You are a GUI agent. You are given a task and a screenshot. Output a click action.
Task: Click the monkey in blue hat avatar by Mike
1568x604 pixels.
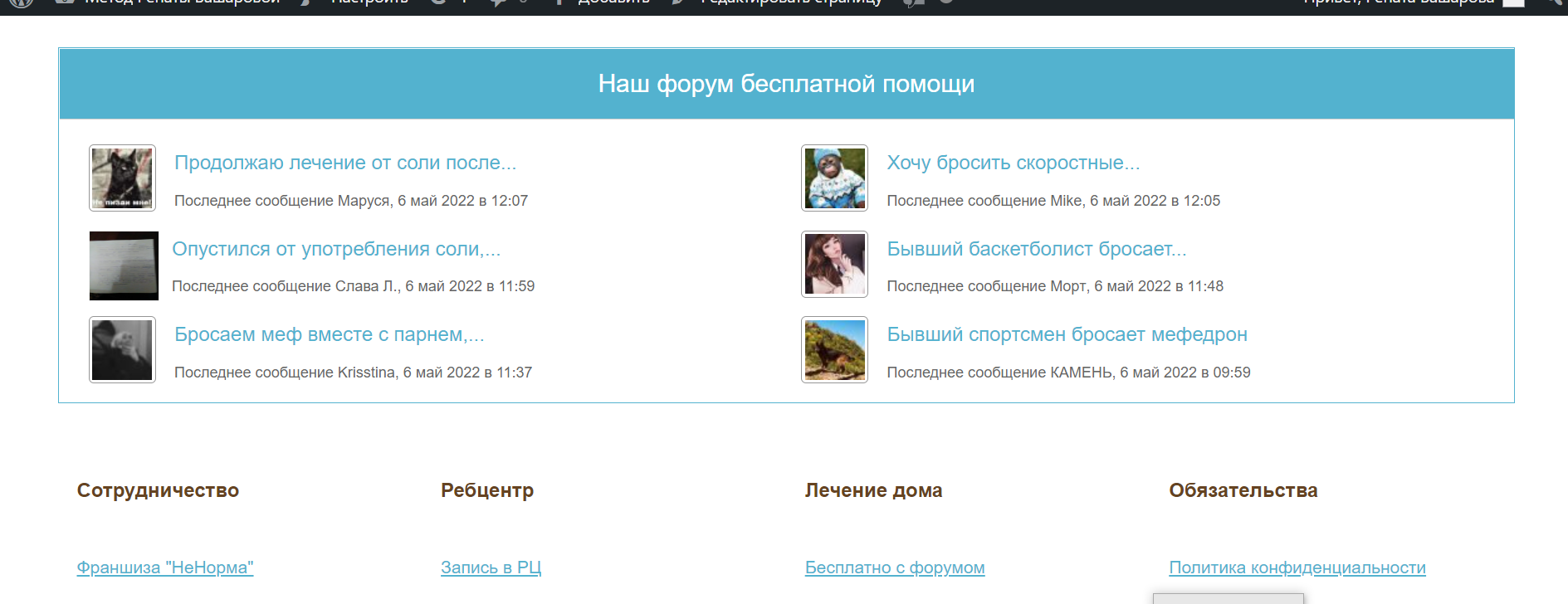point(834,178)
